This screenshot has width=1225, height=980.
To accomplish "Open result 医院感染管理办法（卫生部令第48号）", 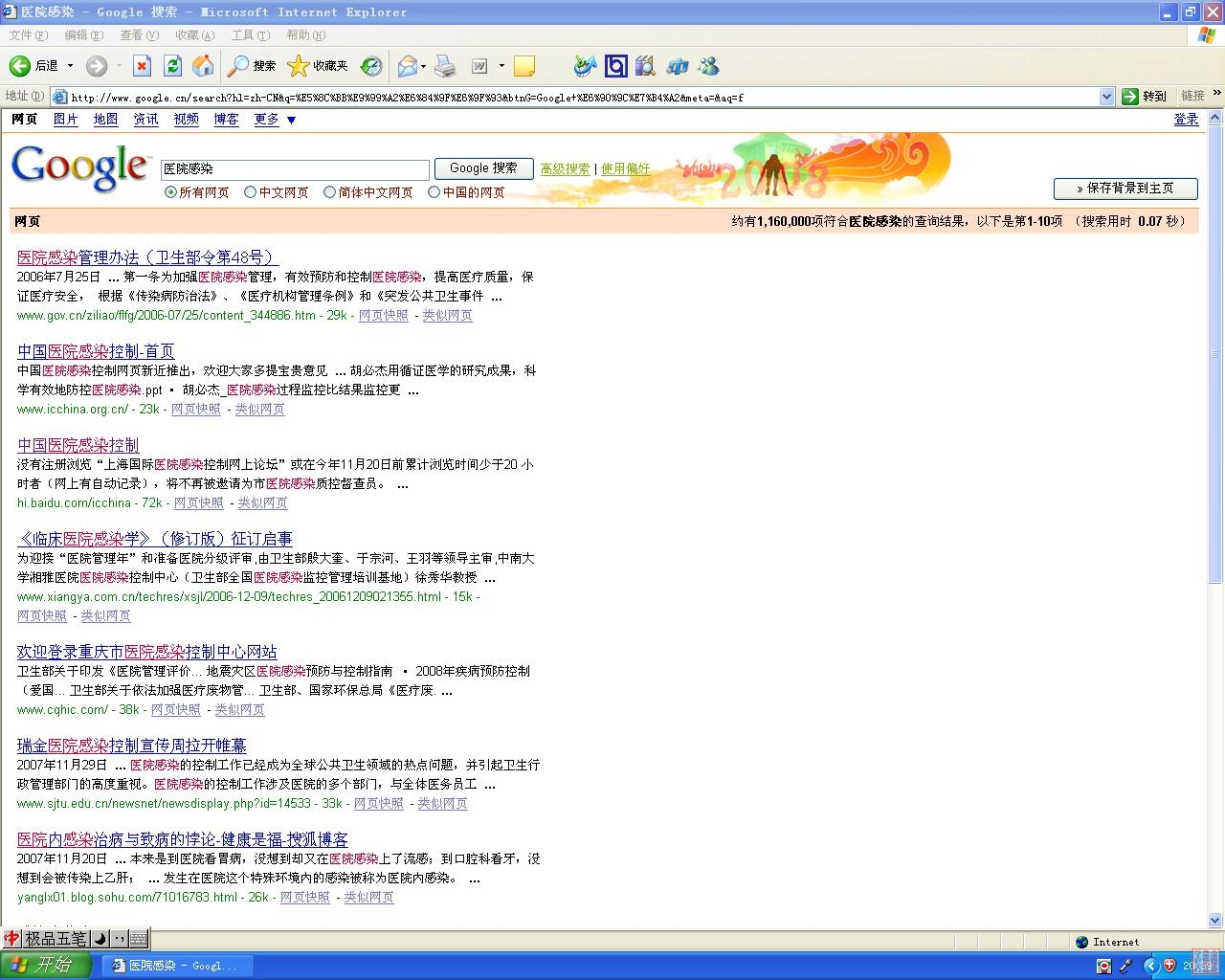I will [x=148, y=257].
